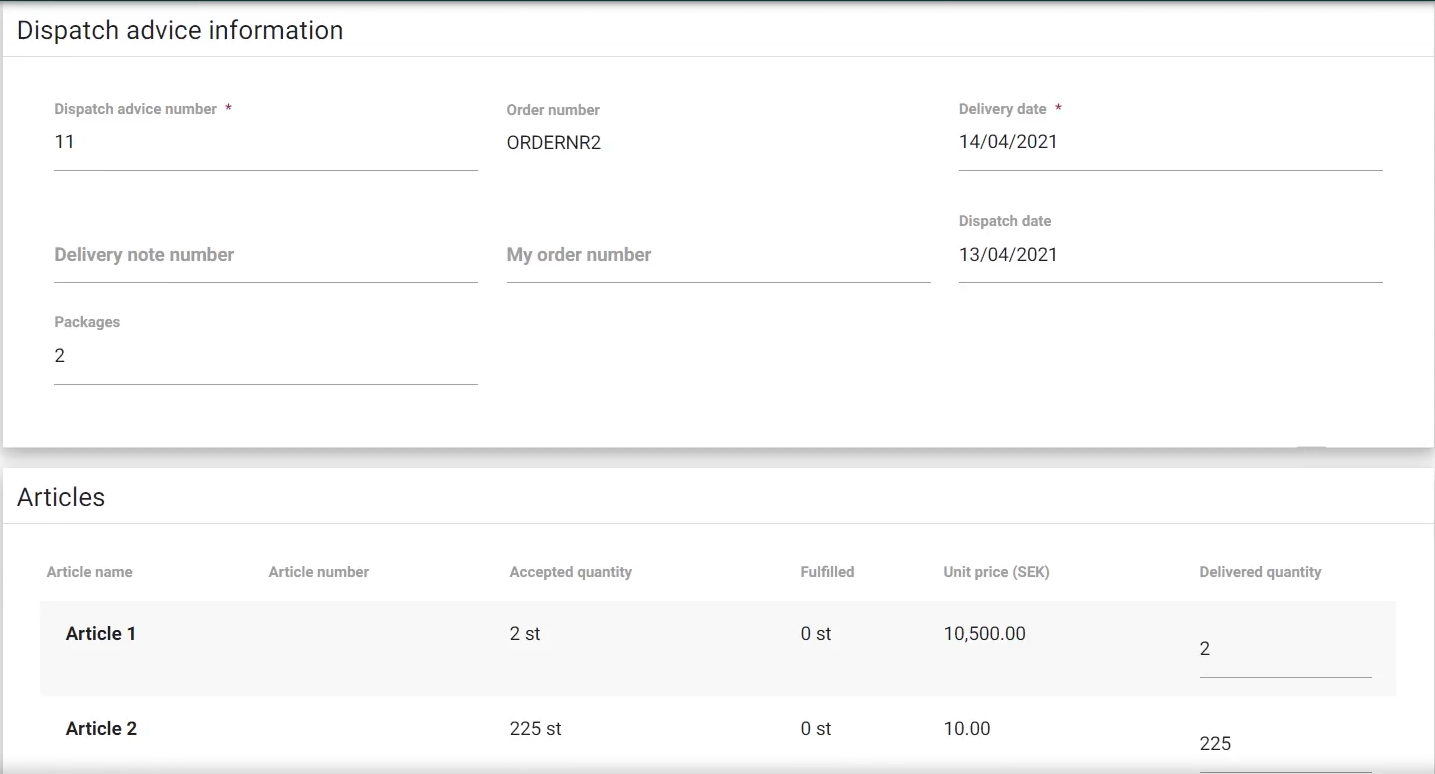Click the Articles section heading
Viewport: 1435px width, 774px height.
pyautogui.click(x=61, y=497)
